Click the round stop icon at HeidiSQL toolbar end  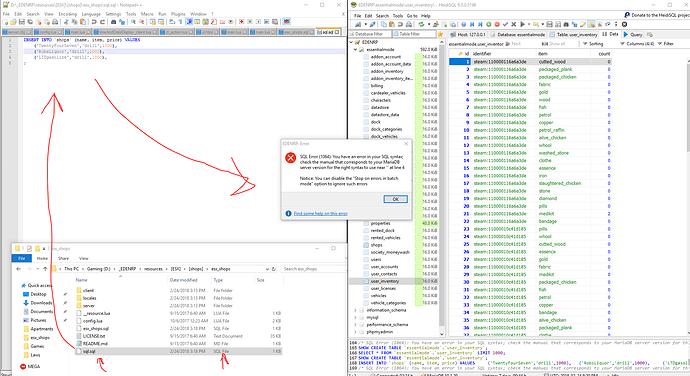pyautogui.click(x=624, y=24)
